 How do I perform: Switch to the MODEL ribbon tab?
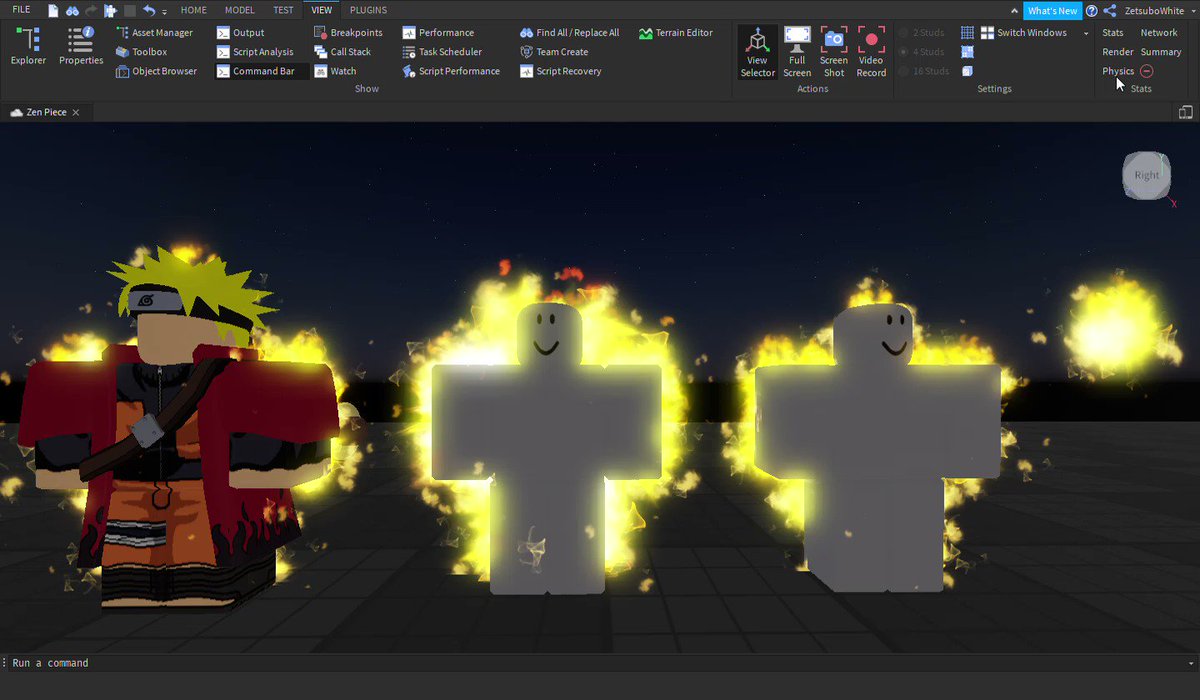(240, 10)
